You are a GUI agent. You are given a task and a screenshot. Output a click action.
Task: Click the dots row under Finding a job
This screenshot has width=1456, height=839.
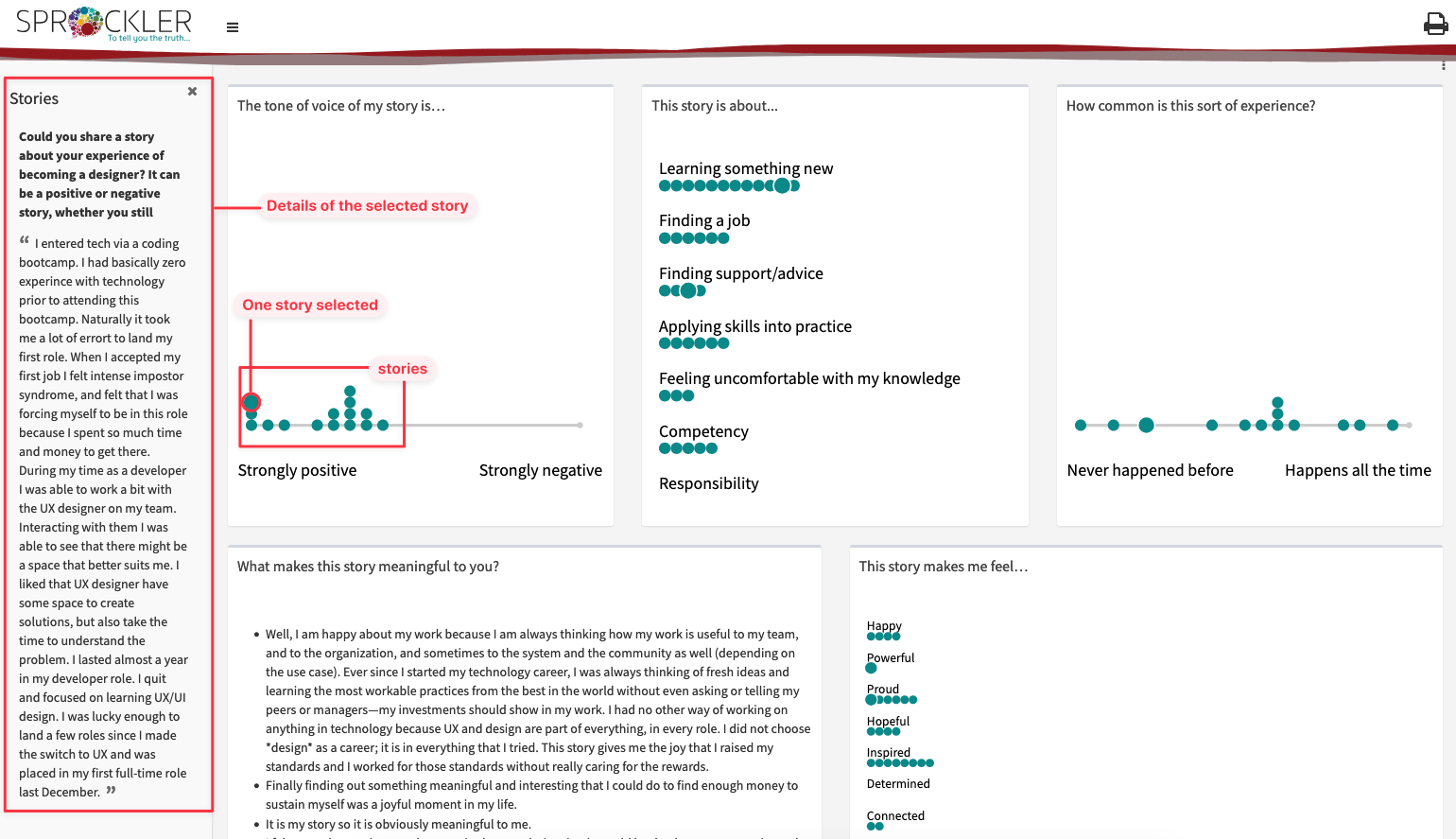tap(694, 238)
